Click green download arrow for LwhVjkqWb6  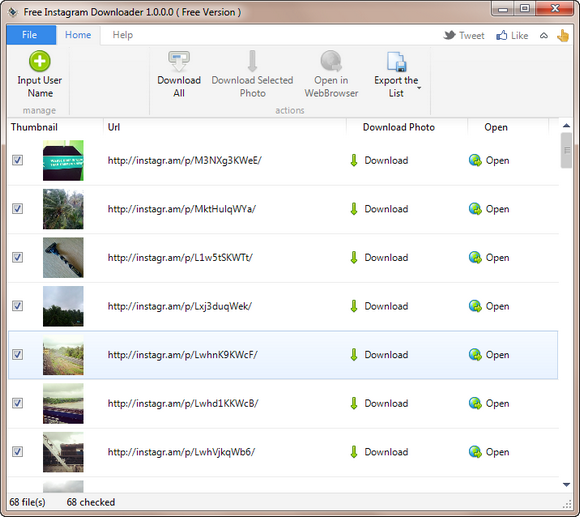click(354, 452)
